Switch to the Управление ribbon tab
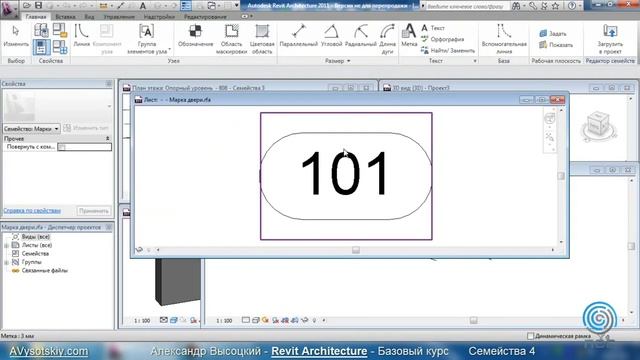640x360 pixels. tap(119, 17)
